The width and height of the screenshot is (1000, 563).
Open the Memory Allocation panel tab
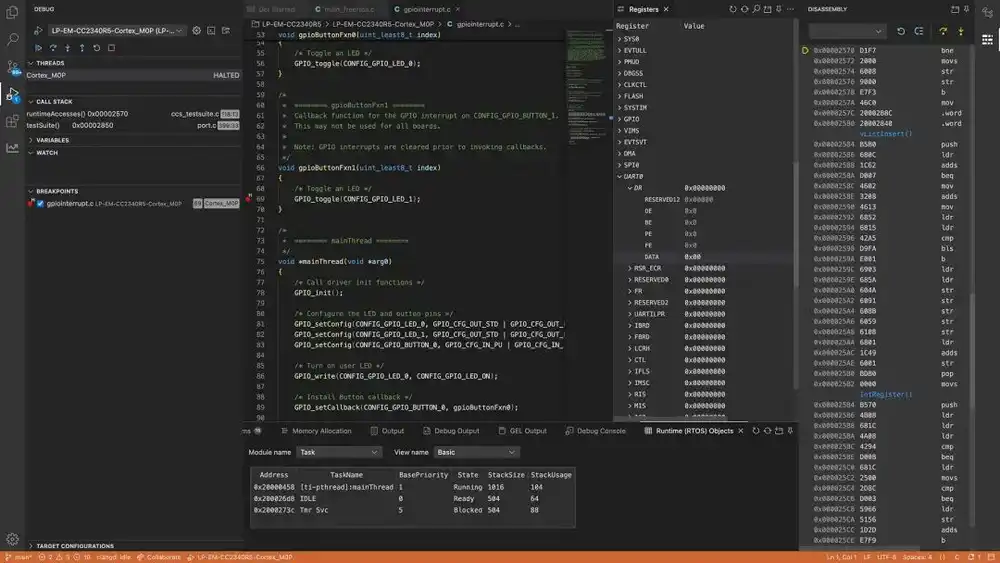(316, 431)
